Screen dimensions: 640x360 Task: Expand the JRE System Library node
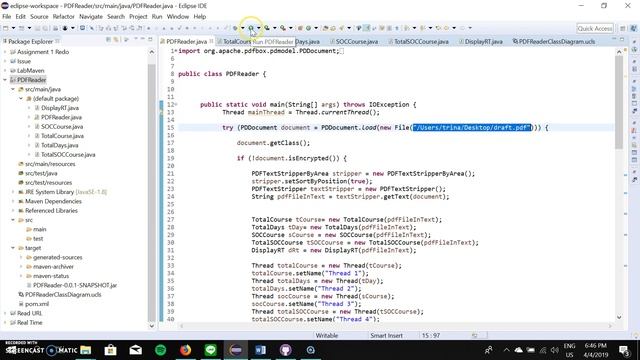pos(13,192)
